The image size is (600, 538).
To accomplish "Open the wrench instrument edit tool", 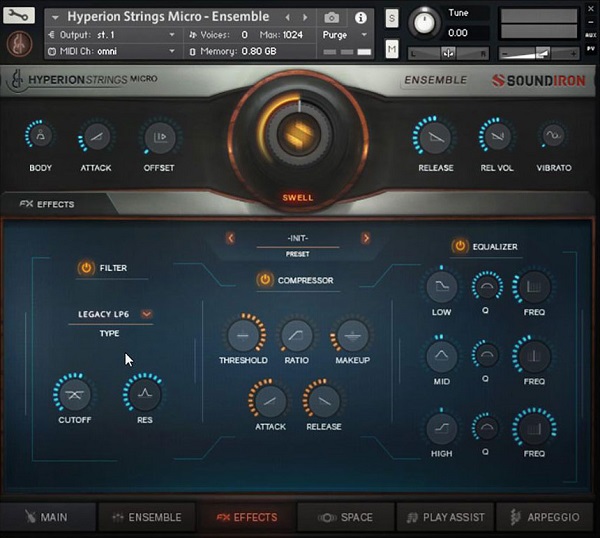I will point(18,15).
